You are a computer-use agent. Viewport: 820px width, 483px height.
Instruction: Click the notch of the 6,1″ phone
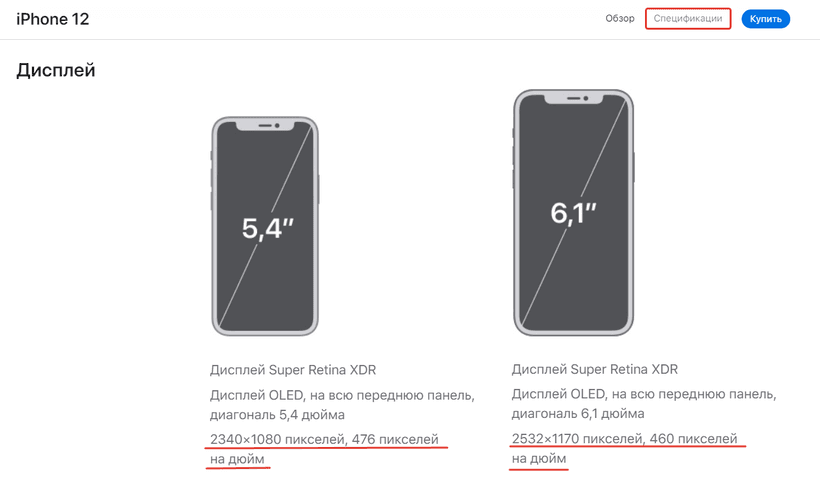[x=574, y=99]
